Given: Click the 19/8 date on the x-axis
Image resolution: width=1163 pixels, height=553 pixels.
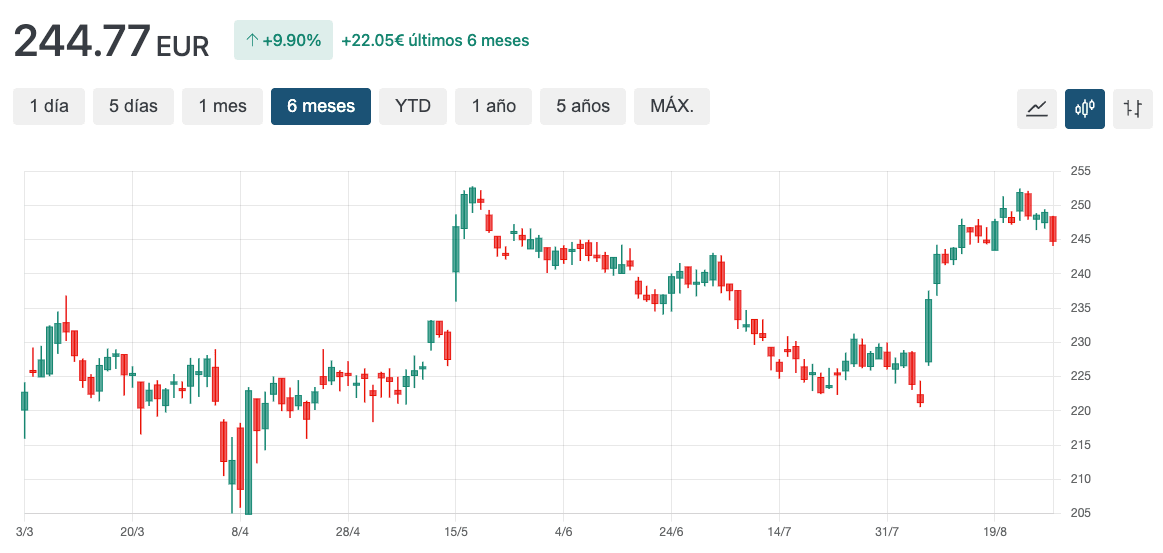Looking at the screenshot, I should (994, 531).
